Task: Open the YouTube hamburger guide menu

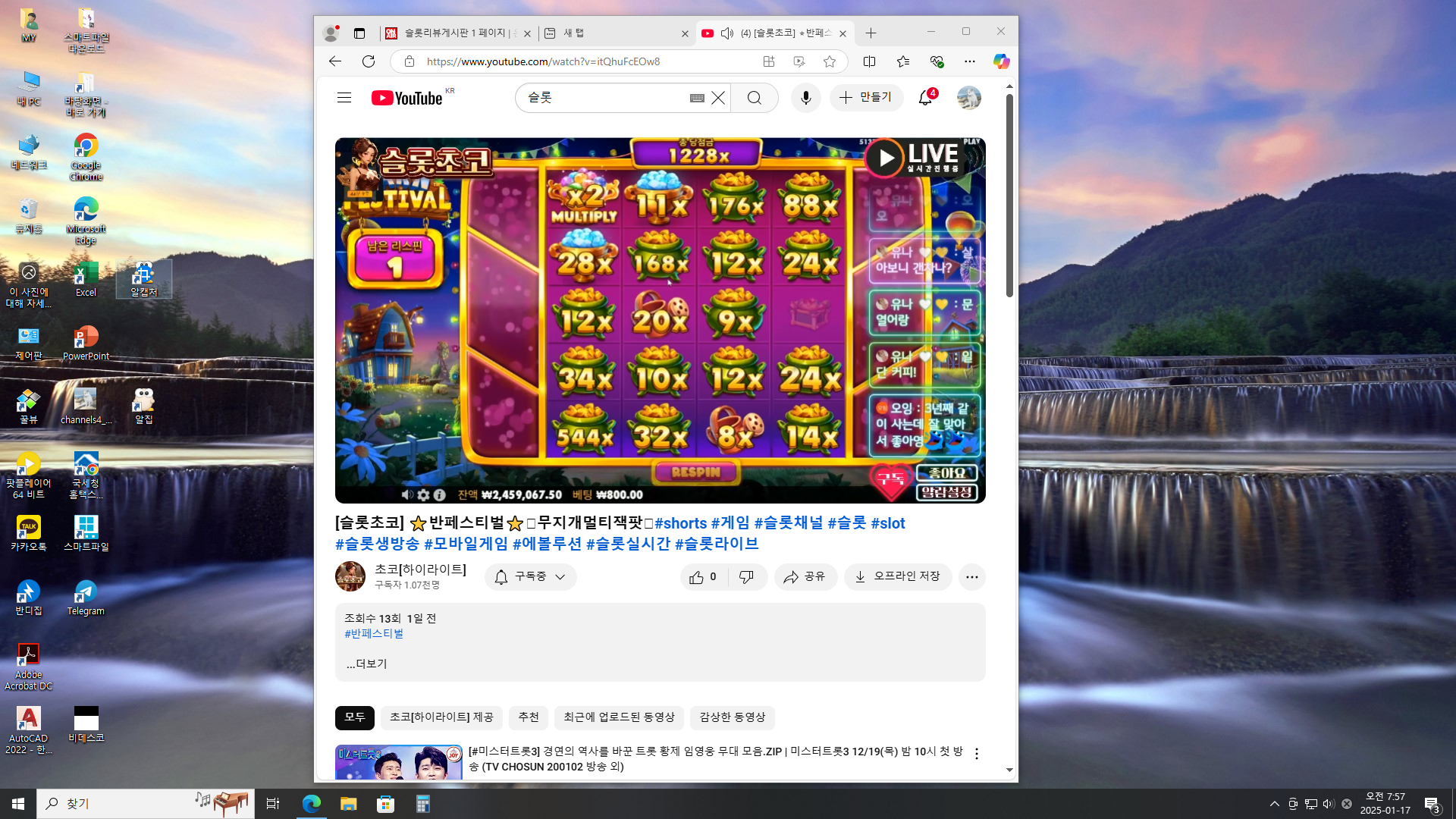Action: pos(344,98)
